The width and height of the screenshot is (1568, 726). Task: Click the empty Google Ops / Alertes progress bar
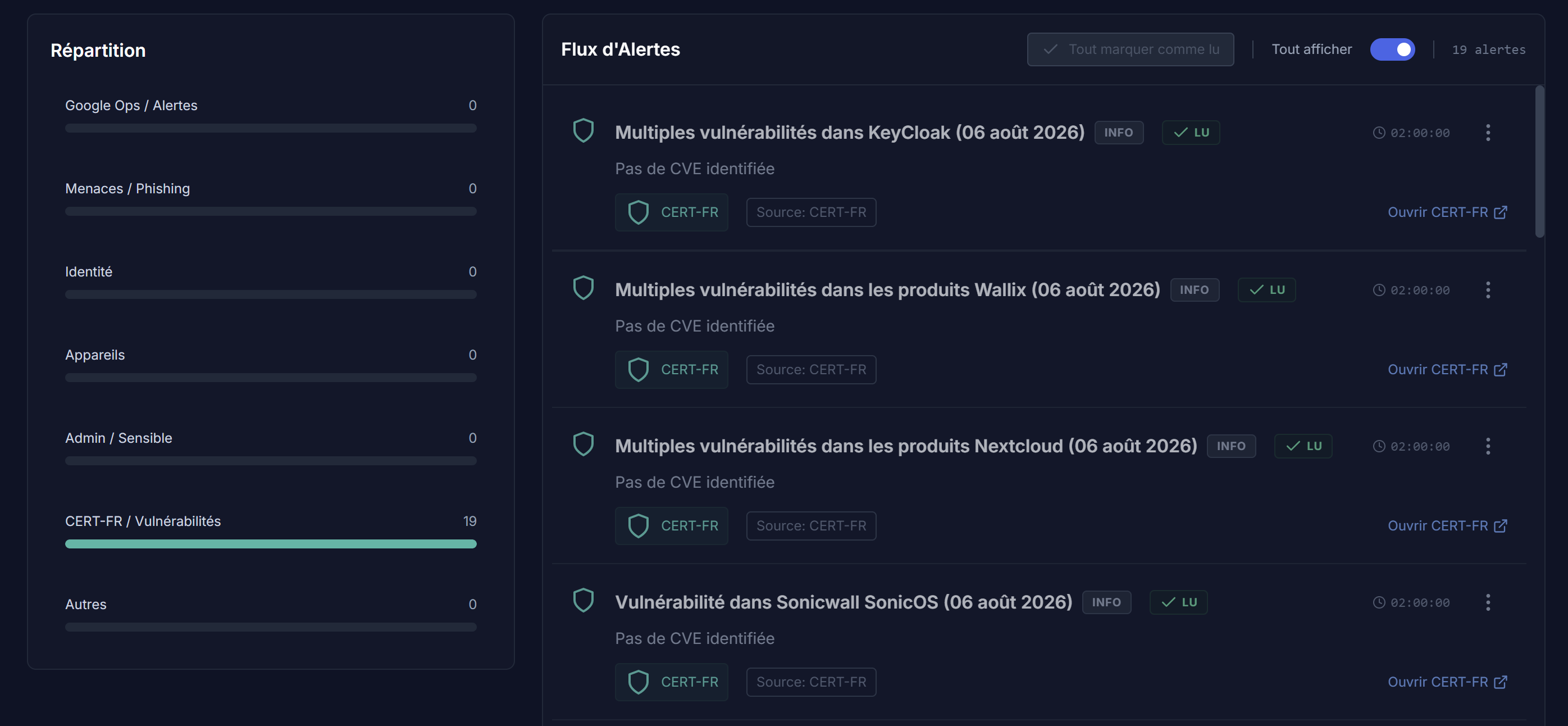coord(270,128)
